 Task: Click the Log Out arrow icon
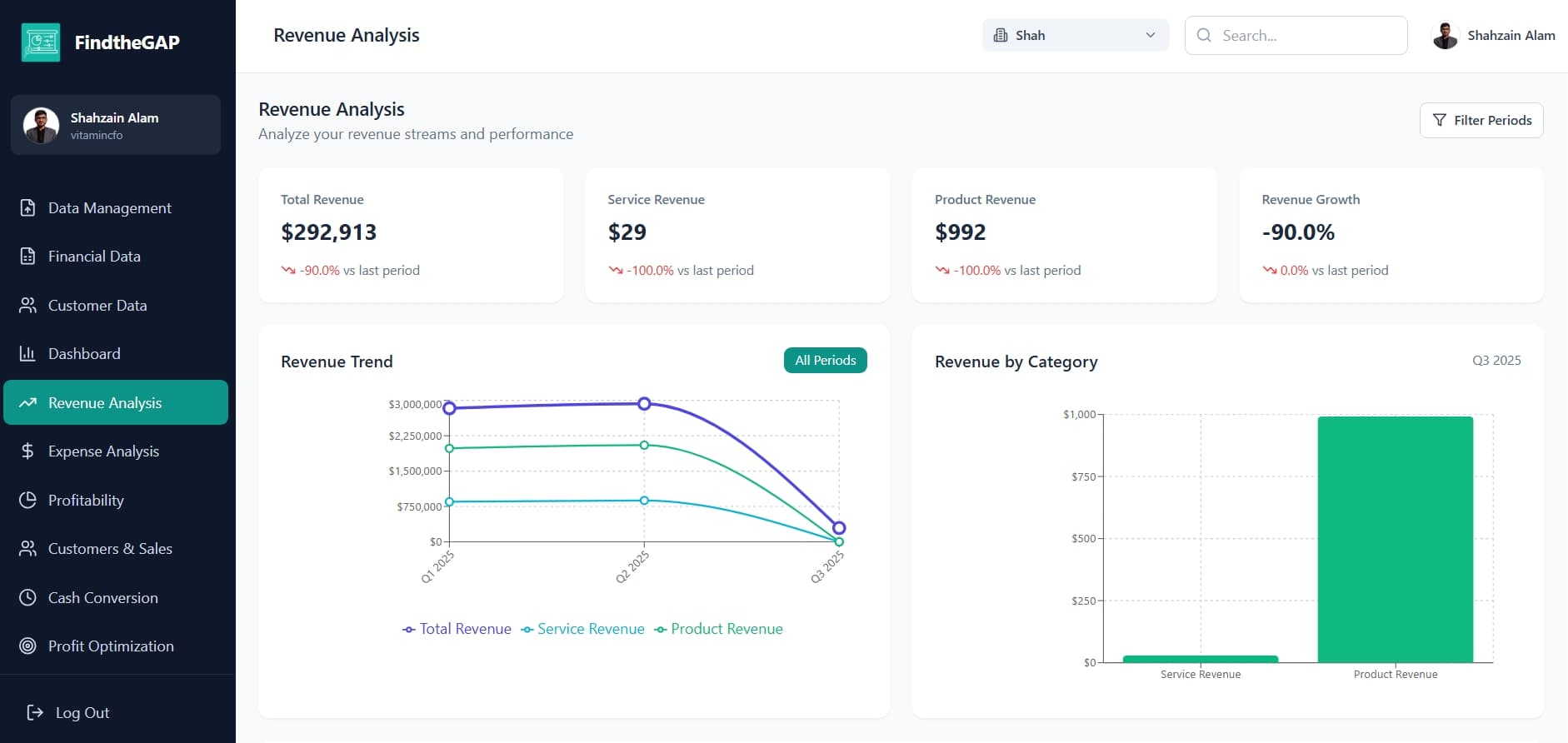(35, 713)
